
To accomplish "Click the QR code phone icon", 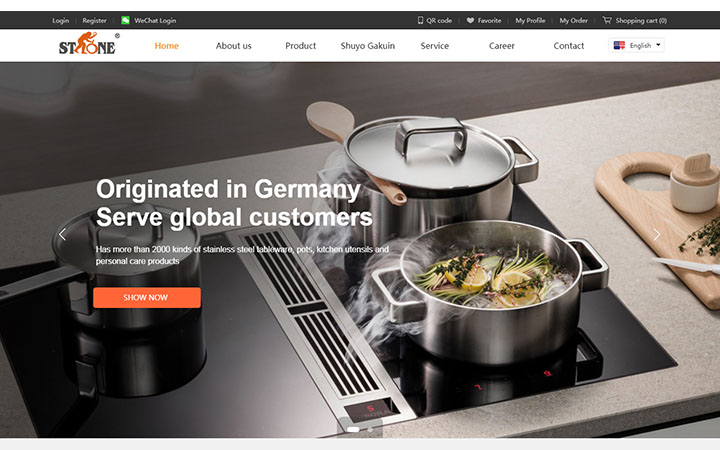I will [420, 20].
